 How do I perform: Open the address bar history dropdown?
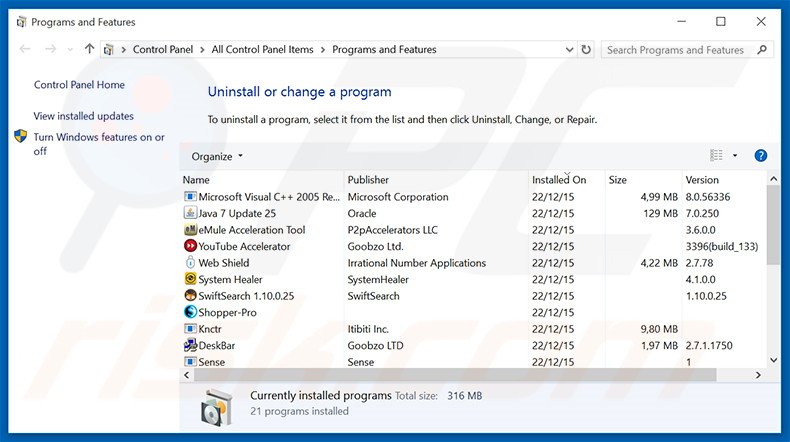click(x=567, y=49)
